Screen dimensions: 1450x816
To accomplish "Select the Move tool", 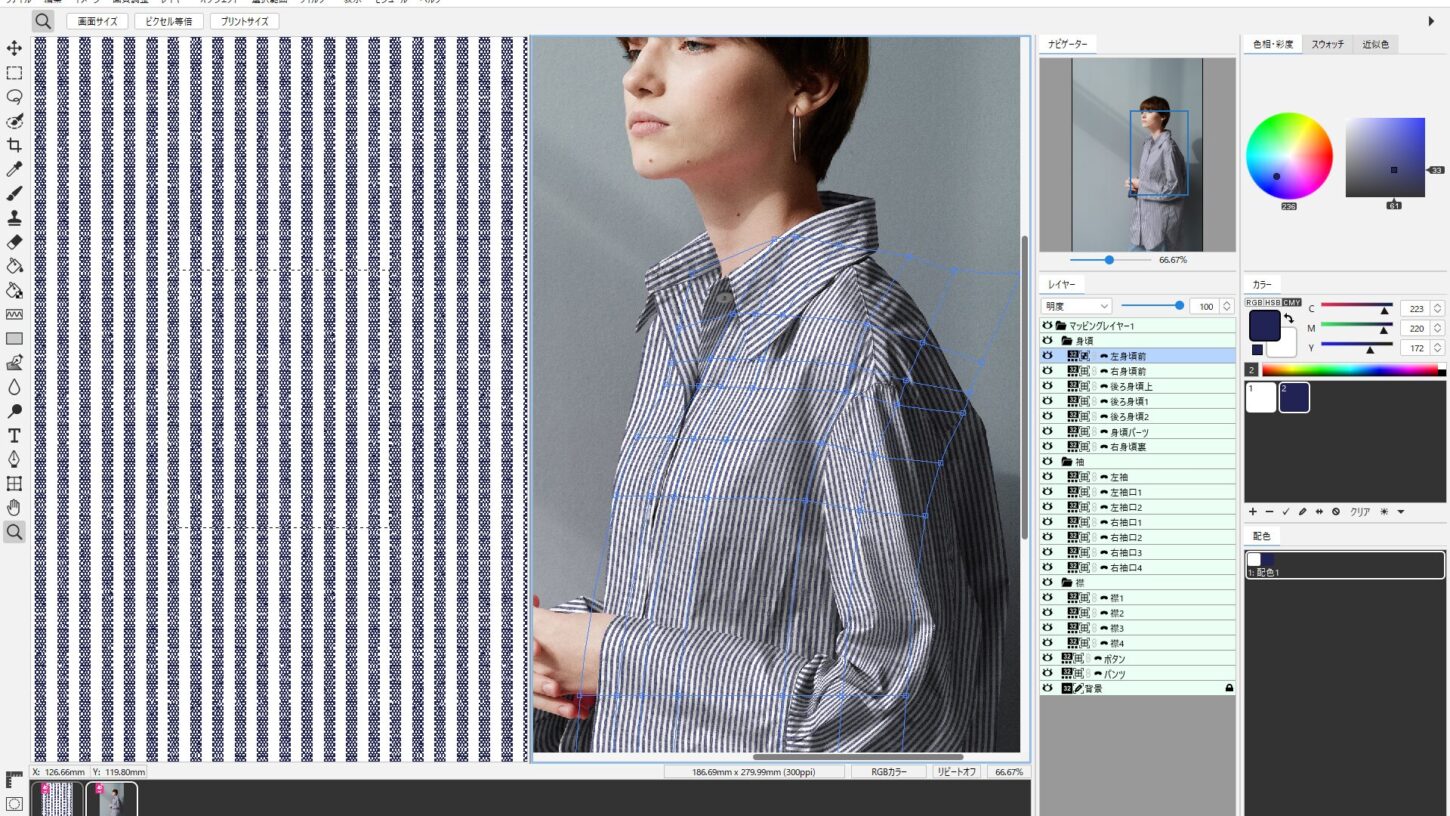I will 14,48.
